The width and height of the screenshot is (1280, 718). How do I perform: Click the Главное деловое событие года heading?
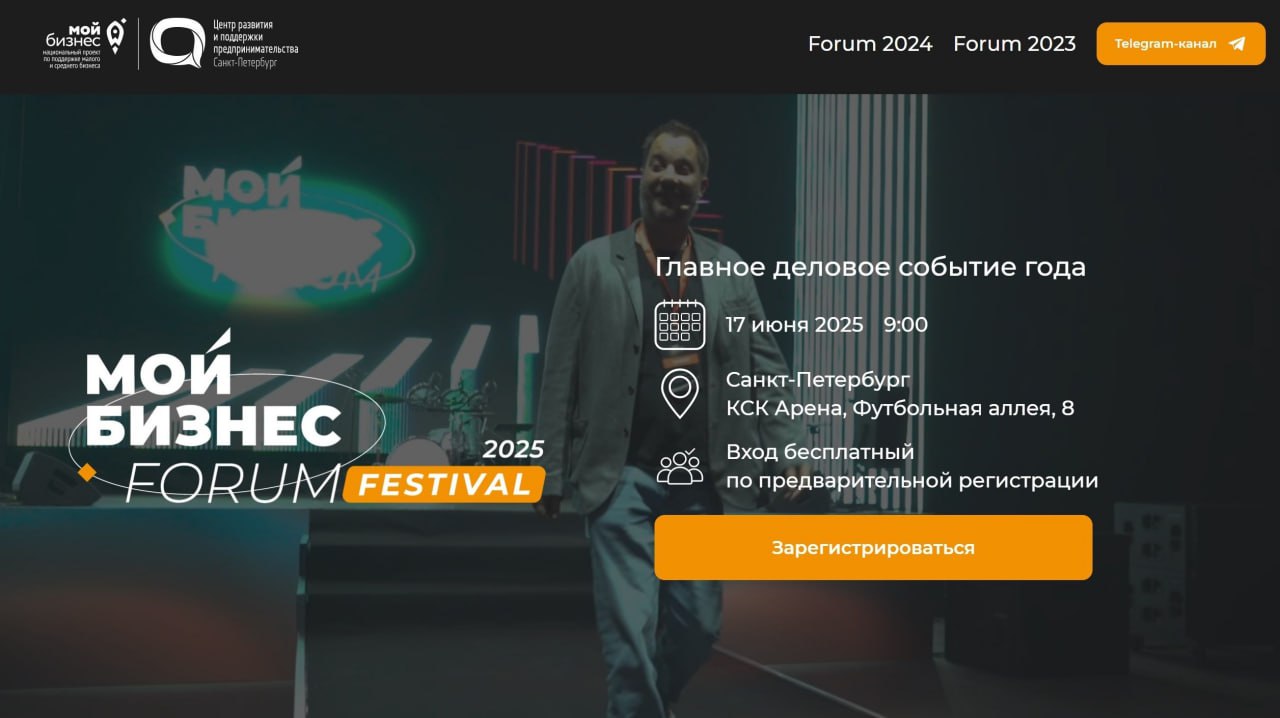click(x=870, y=267)
